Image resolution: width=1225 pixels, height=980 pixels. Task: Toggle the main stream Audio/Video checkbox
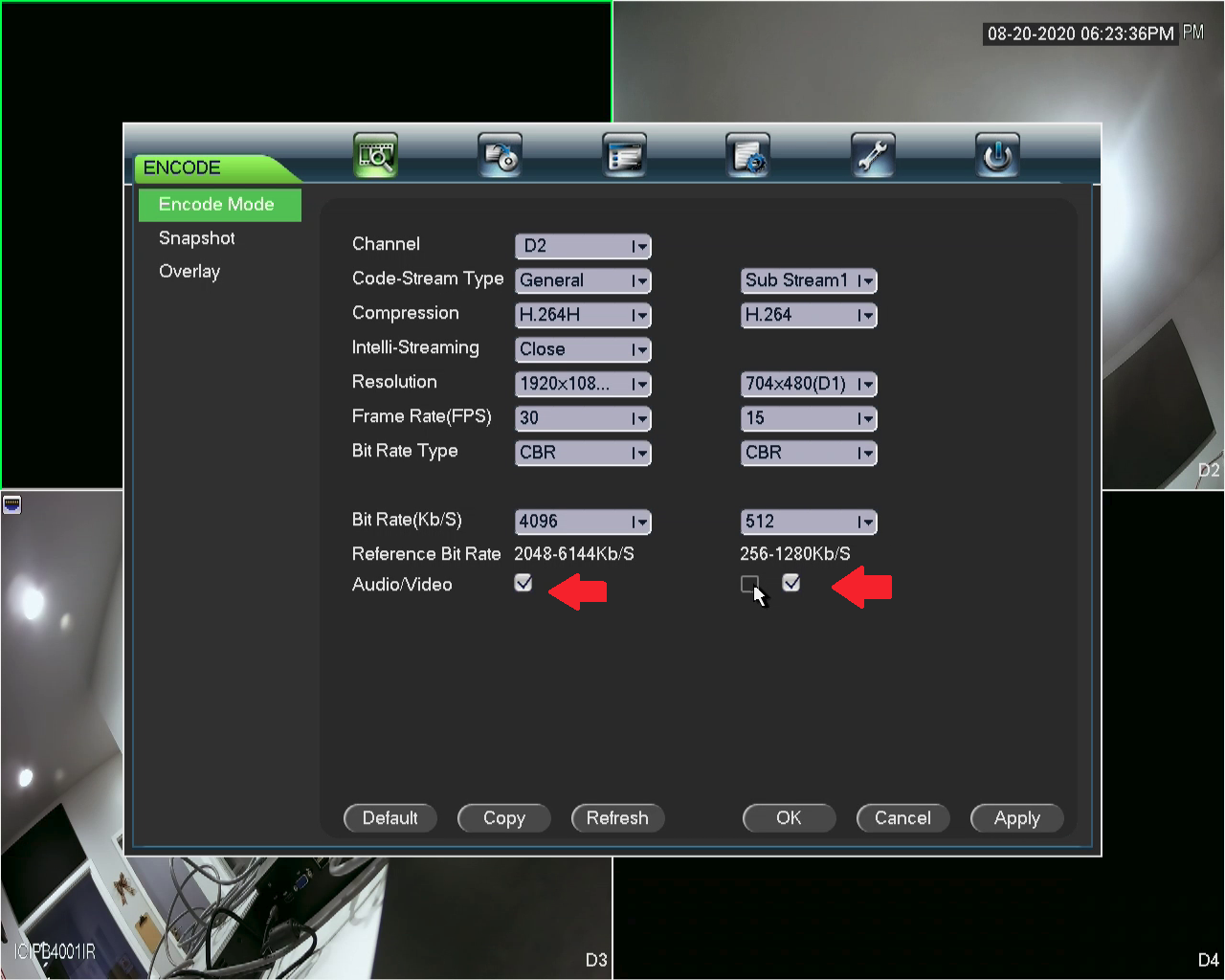click(523, 582)
